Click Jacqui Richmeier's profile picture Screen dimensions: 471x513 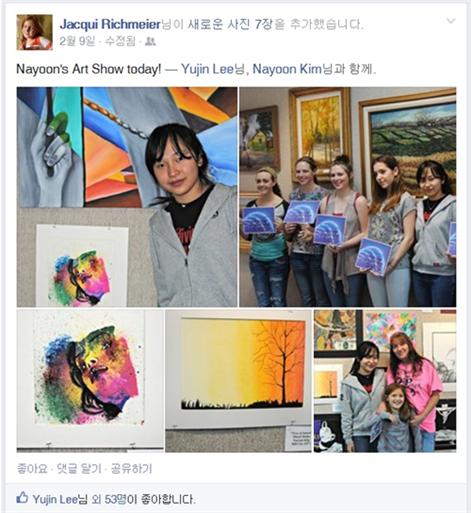(x=35, y=32)
